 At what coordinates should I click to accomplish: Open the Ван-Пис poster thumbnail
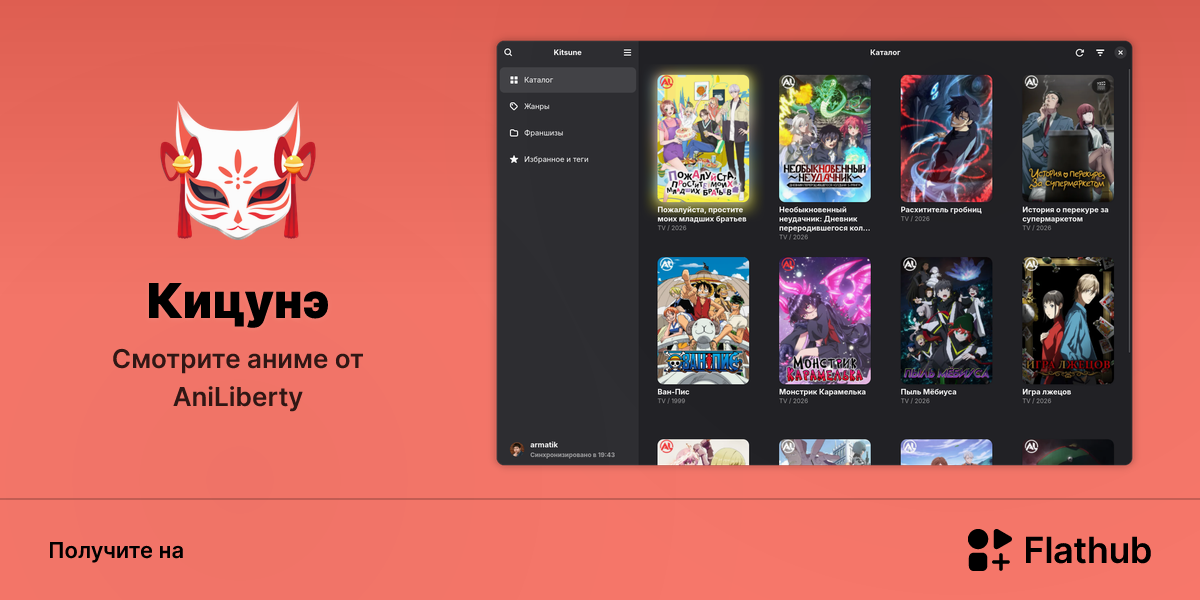coord(703,321)
